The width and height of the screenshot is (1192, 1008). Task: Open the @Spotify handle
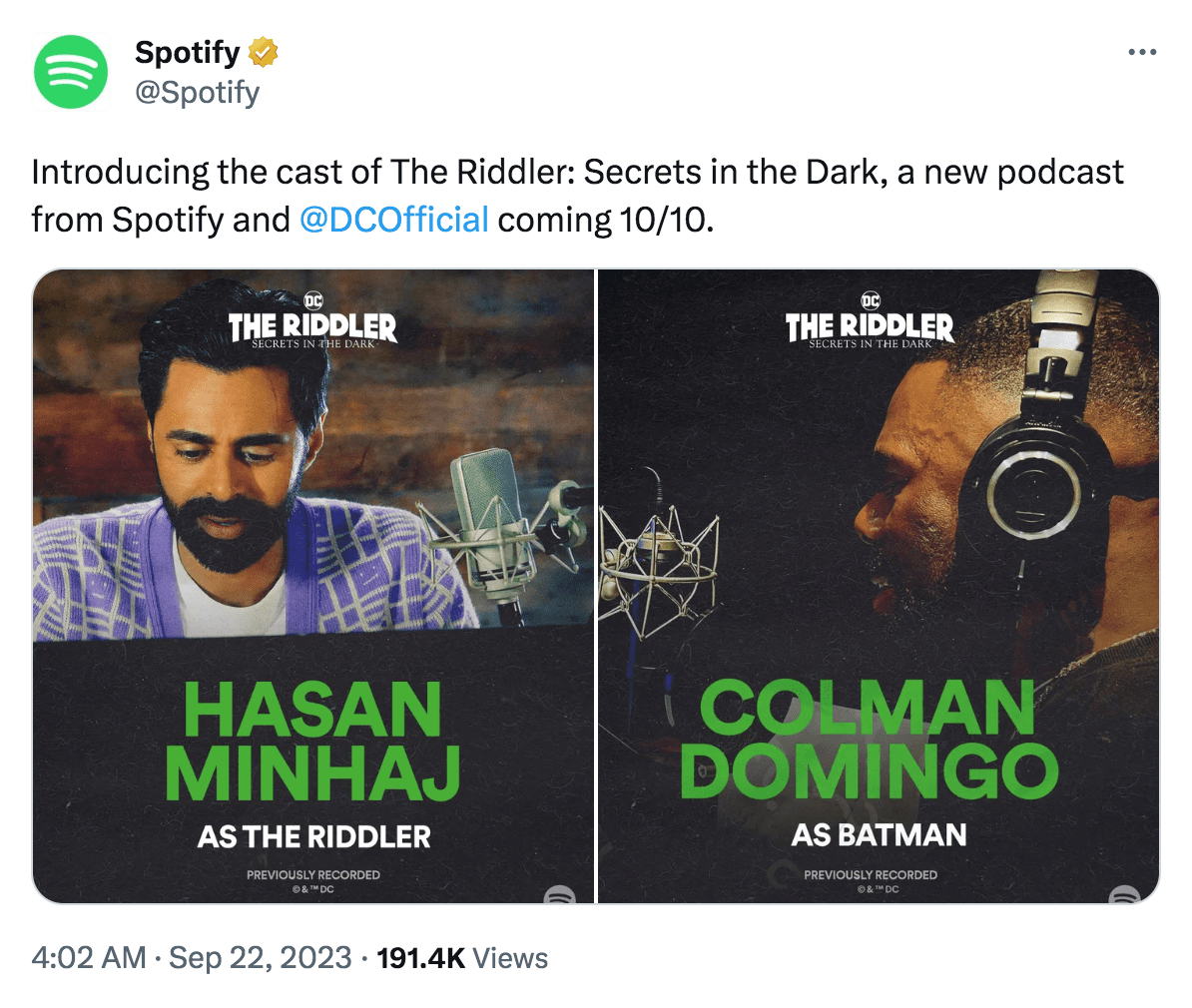(197, 92)
